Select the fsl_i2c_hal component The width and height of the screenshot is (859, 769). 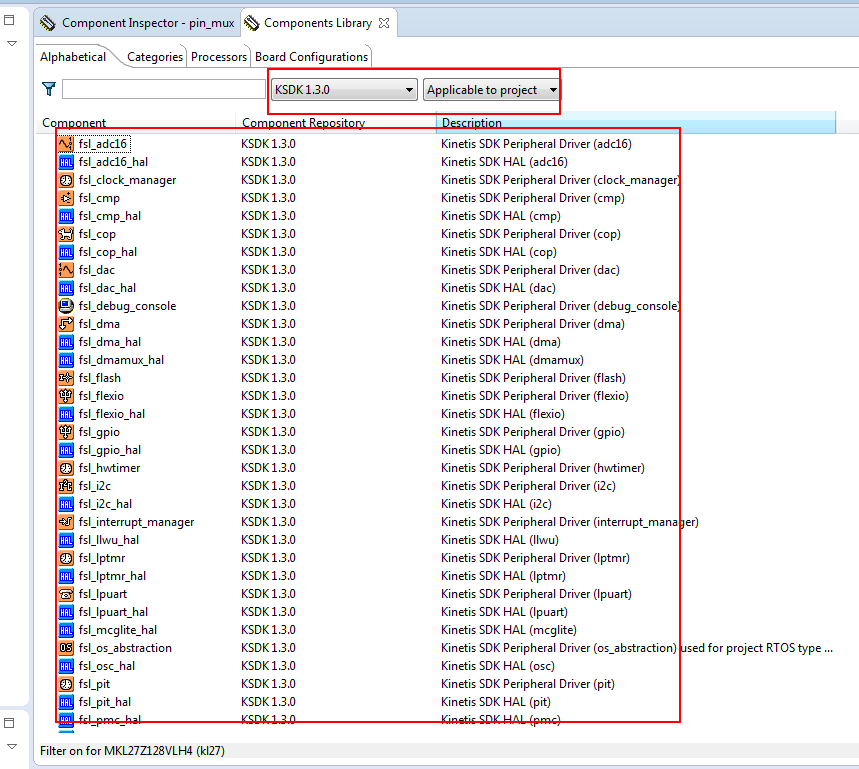coord(105,504)
